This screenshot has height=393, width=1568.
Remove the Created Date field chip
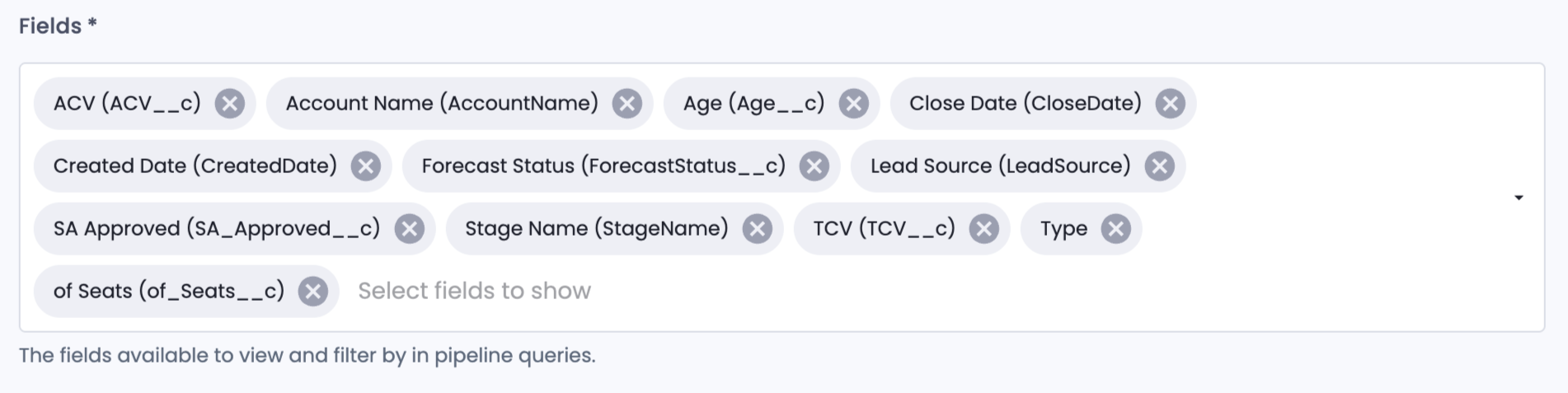366,166
